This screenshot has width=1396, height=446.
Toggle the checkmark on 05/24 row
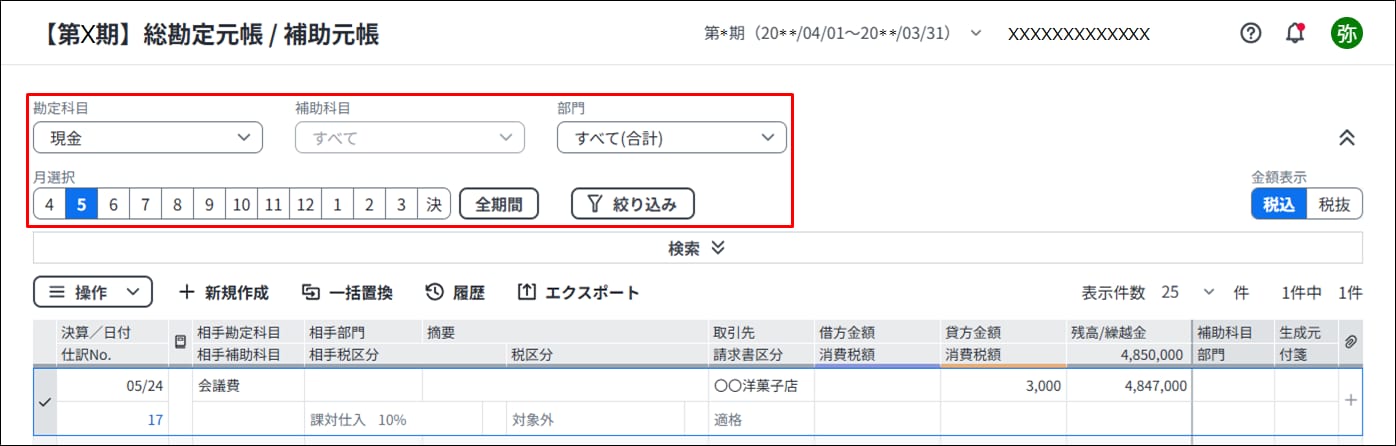pyautogui.click(x=44, y=402)
